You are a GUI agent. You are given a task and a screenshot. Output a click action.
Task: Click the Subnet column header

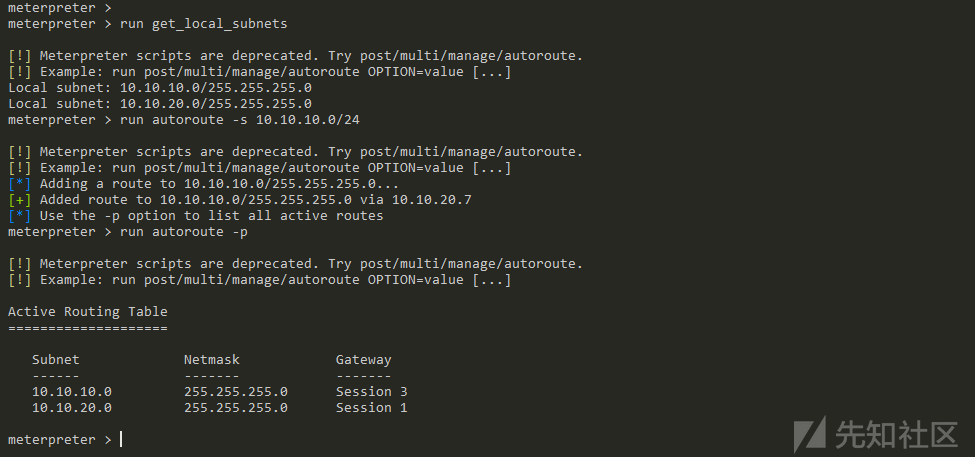pos(56,359)
